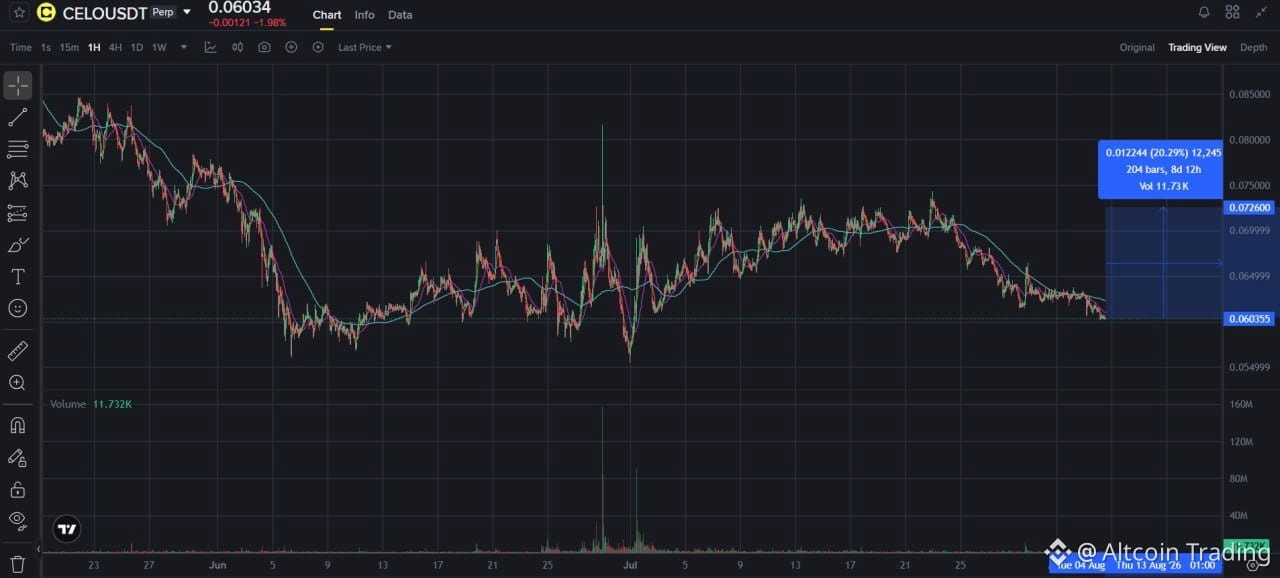Switch to Trading View chart
Image resolution: width=1280 pixels, height=578 pixels.
tap(1197, 47)
